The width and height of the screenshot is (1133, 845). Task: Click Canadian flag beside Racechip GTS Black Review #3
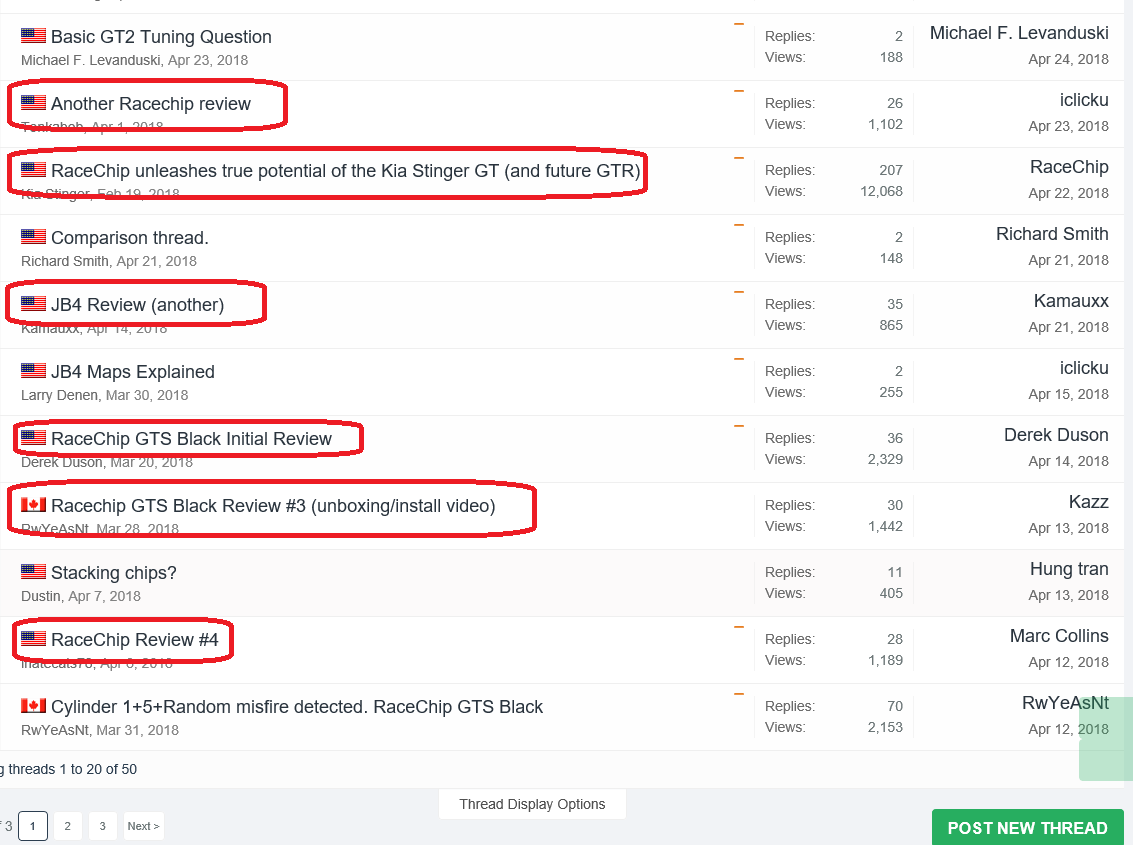pyautogui.click(x=33, y=505)
